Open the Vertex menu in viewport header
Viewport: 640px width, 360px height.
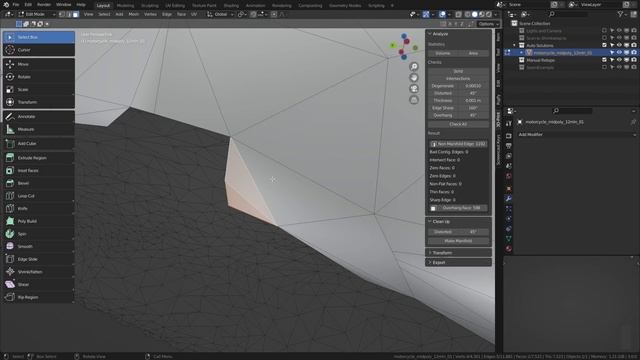[x=150, y=14]
